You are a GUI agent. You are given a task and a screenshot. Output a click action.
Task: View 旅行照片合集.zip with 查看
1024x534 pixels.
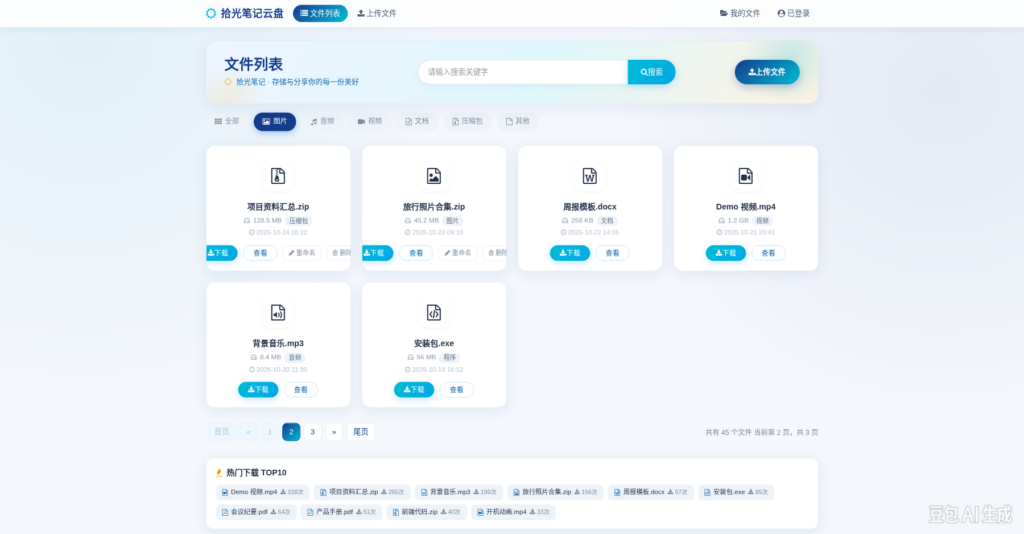[x=416, y=253]
